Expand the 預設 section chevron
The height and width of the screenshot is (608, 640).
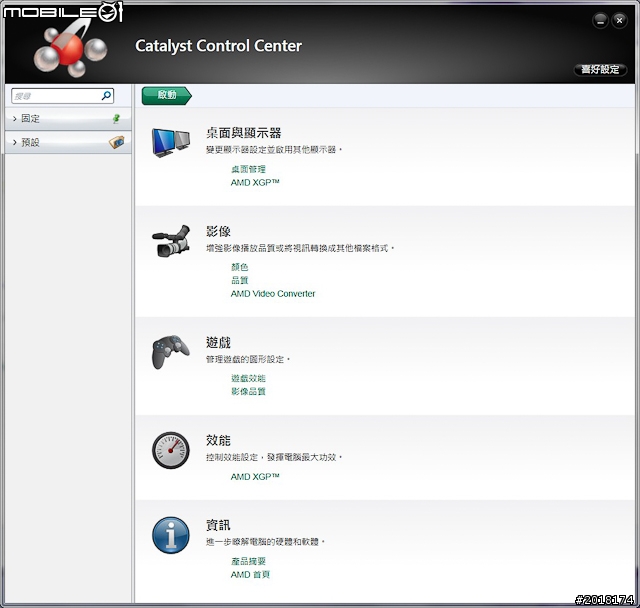15,142
